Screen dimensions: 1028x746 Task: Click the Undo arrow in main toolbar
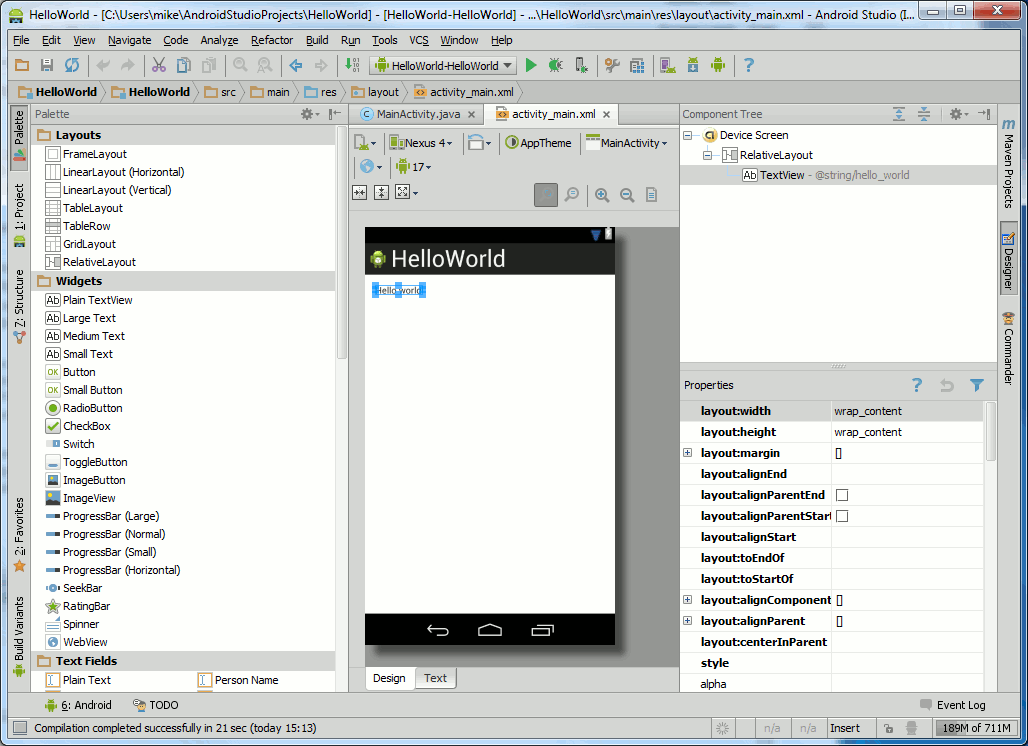(x=103, y=65)
